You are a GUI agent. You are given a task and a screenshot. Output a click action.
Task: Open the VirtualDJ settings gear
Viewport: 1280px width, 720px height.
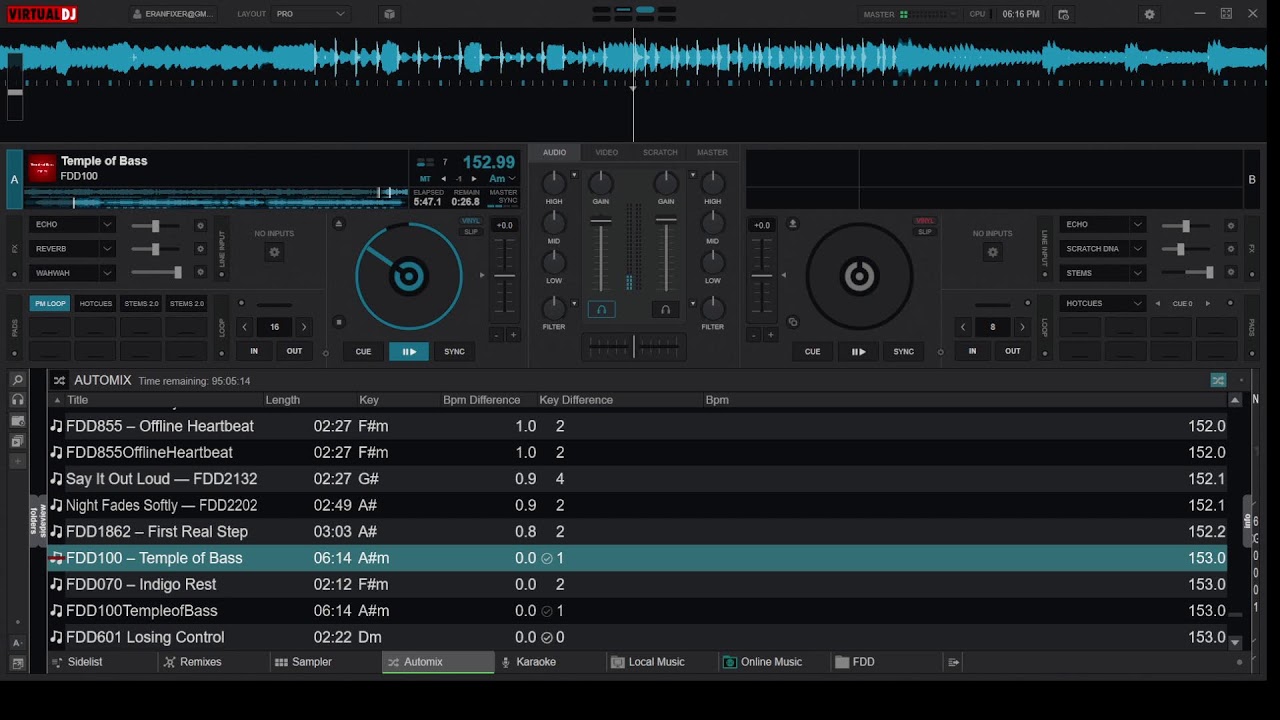(x=1149, y=14)
